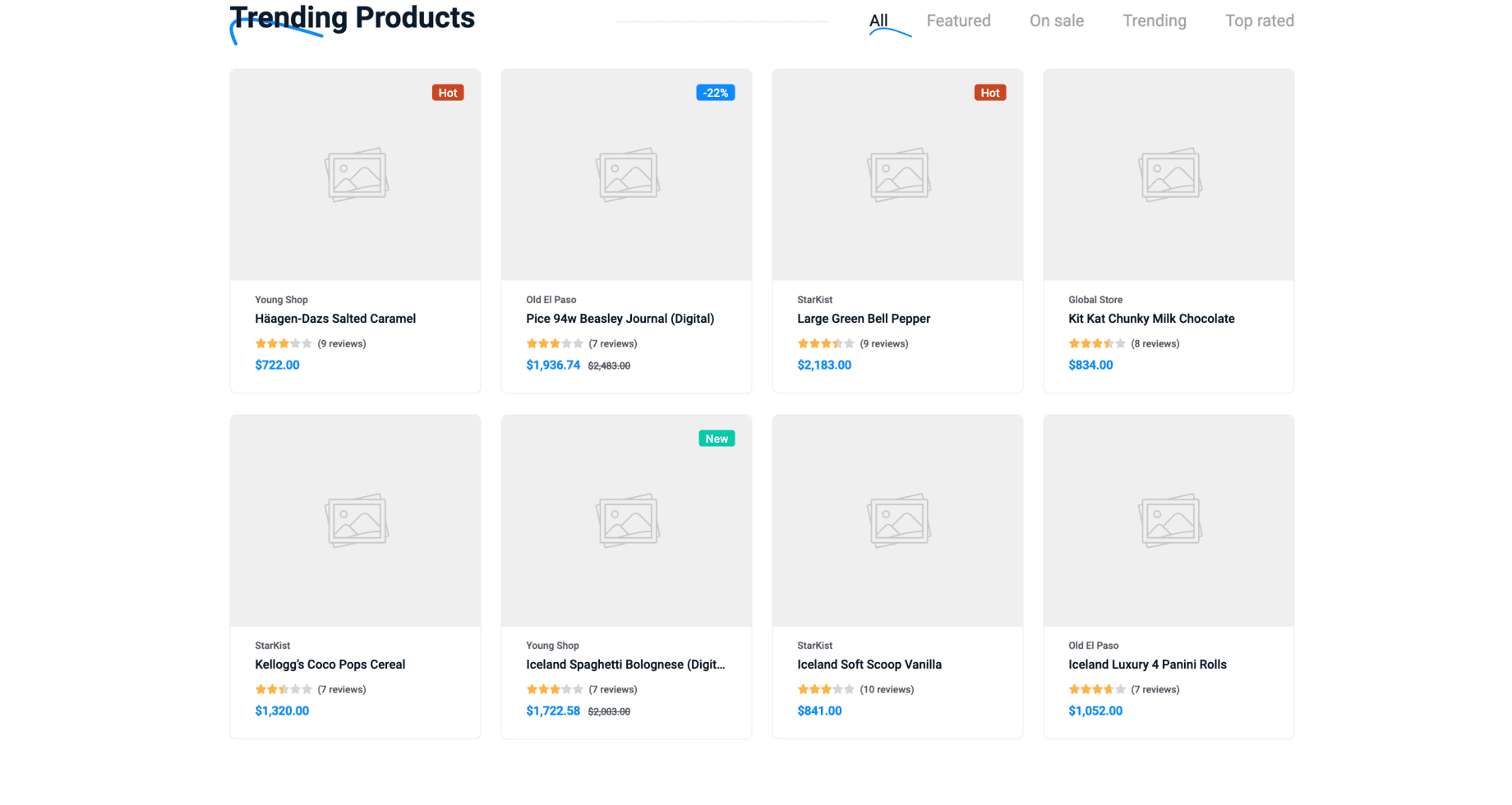Visit the Global Store vendor link
This screenshot has width=1512, height=805.
tap(1095, 300)
